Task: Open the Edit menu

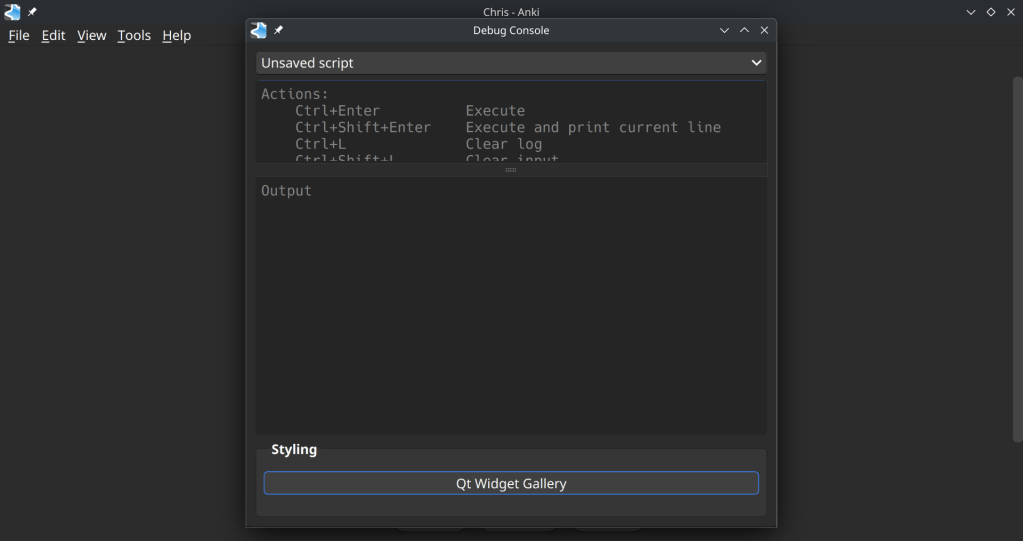Action: point(53,35)
